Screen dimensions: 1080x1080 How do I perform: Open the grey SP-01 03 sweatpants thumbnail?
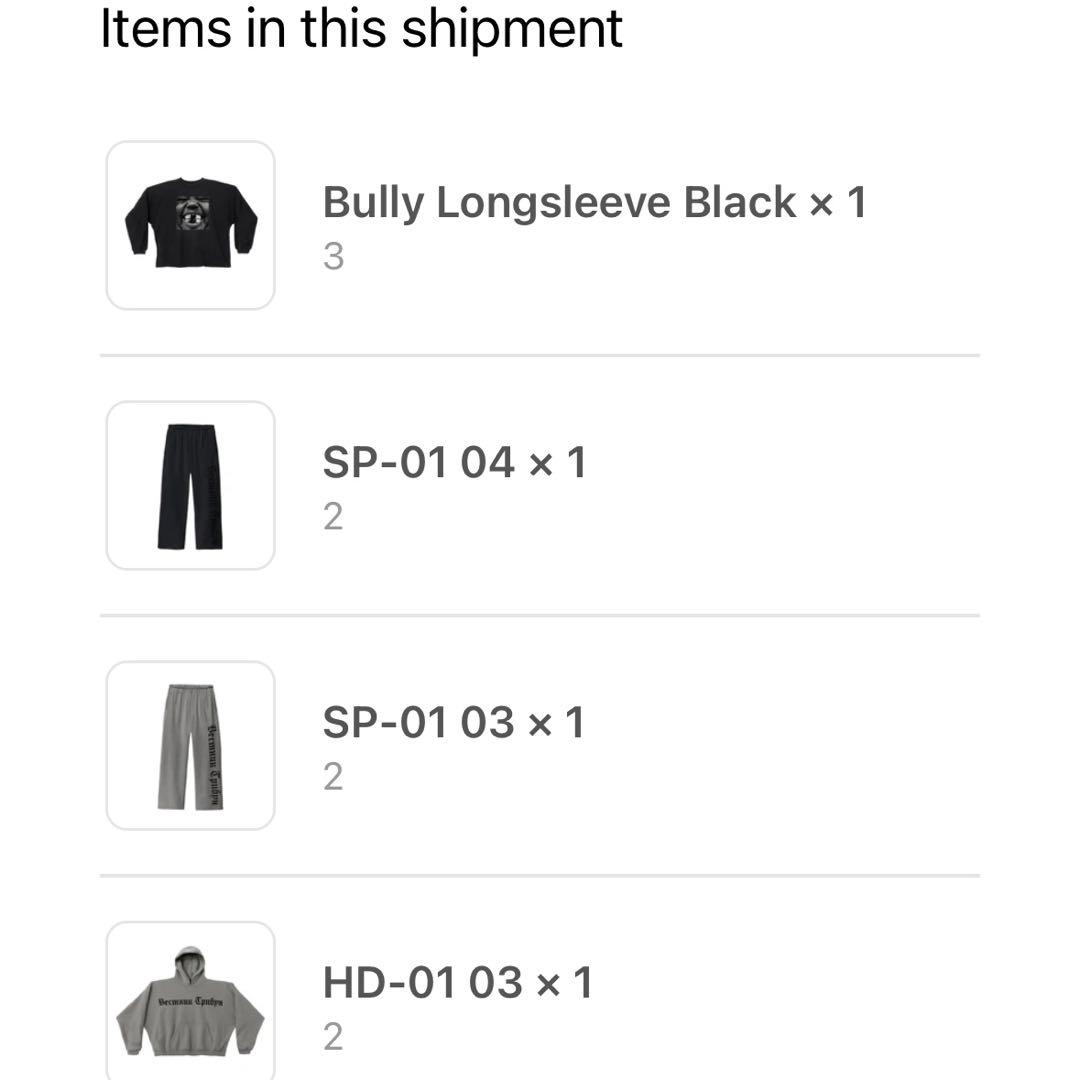pyautogui.click(x=191, y=746)
